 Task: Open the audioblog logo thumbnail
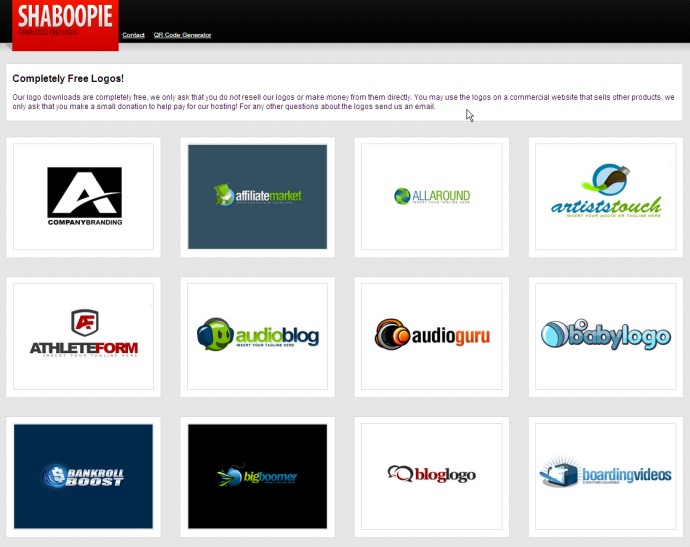point(257,337)
